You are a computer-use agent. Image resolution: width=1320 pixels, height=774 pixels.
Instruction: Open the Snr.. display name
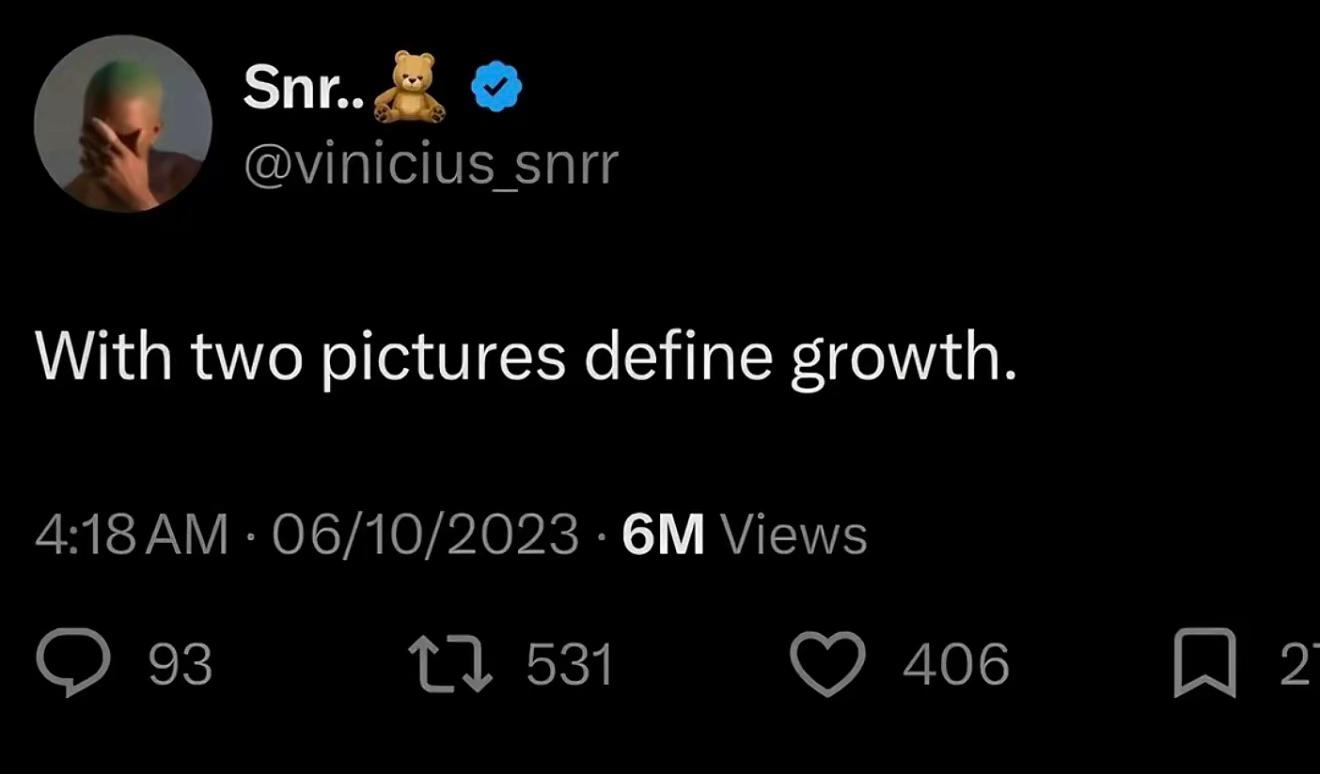click(x=304, y=89)
